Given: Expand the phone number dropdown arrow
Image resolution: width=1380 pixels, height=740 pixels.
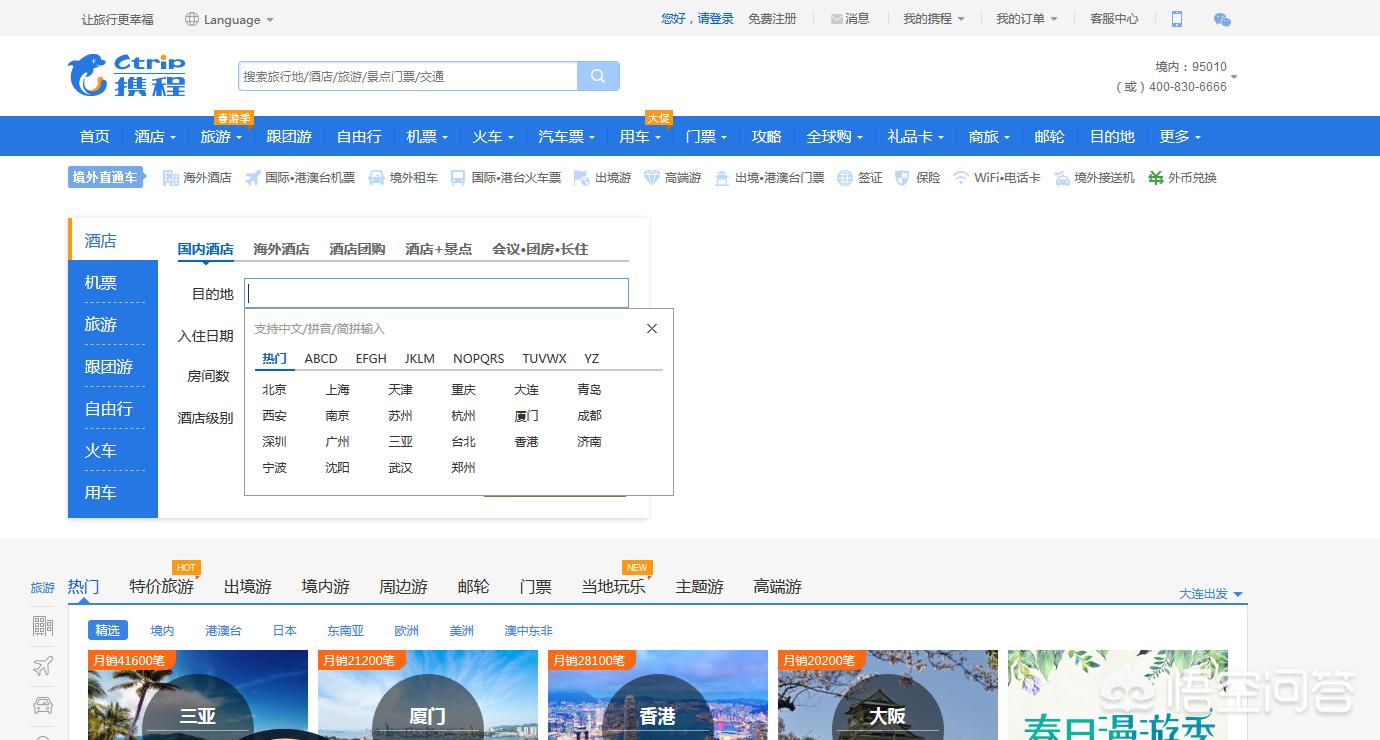Looking at the screenshot, I should click(x=1234, y=77).
